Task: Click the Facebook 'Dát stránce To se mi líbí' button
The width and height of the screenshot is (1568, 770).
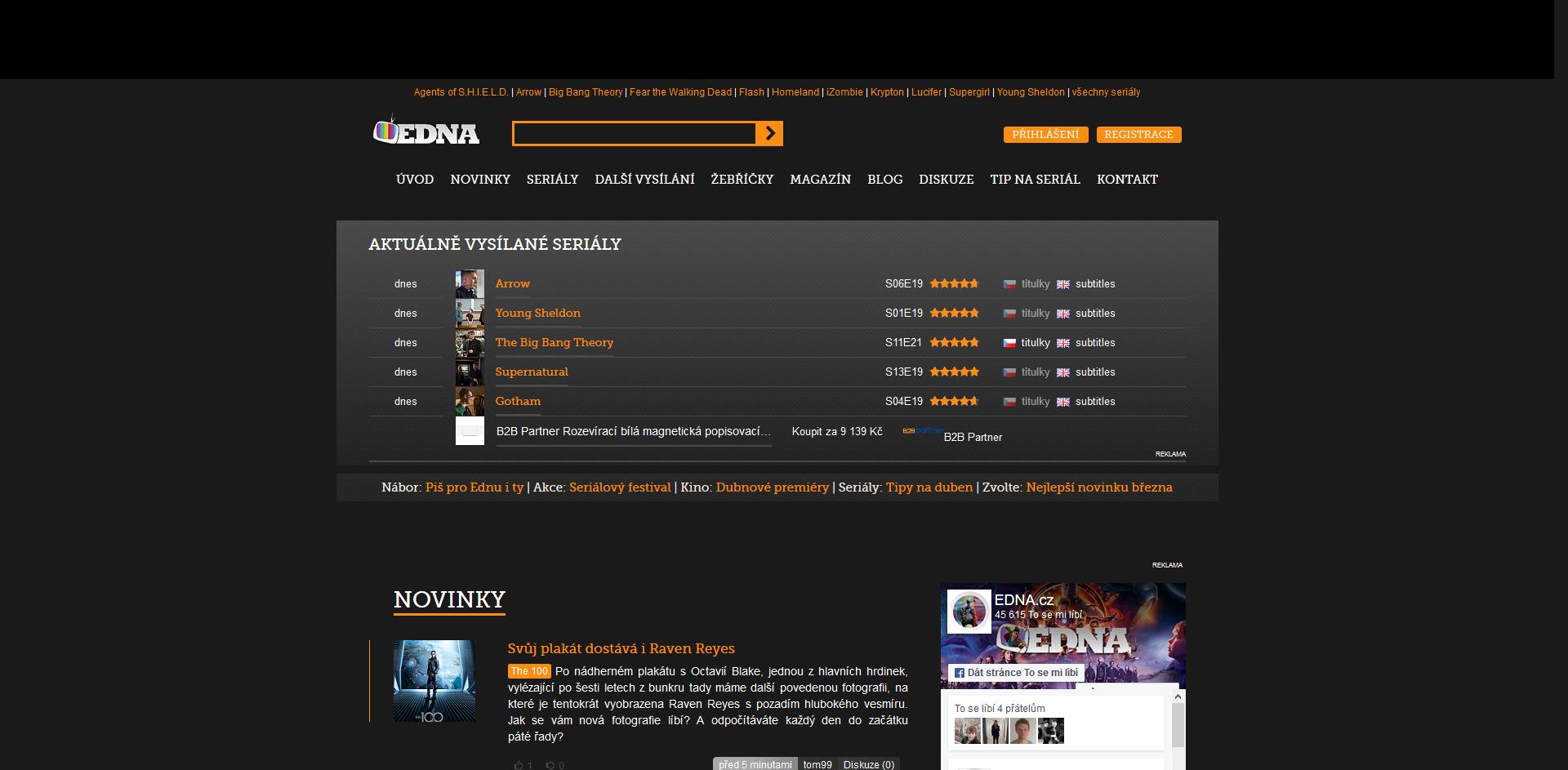Action: point(1017,673)
